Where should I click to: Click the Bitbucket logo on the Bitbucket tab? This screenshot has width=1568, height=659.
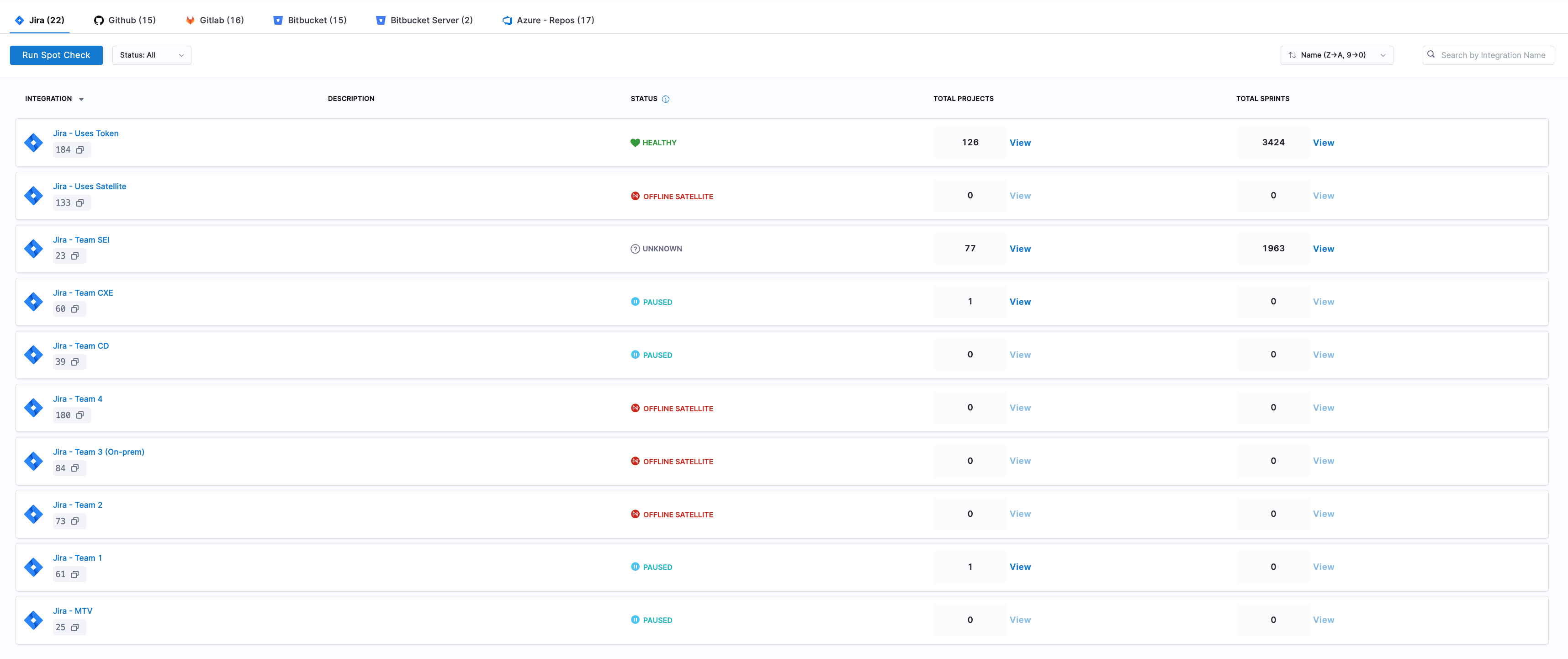(x=278, y=20)
